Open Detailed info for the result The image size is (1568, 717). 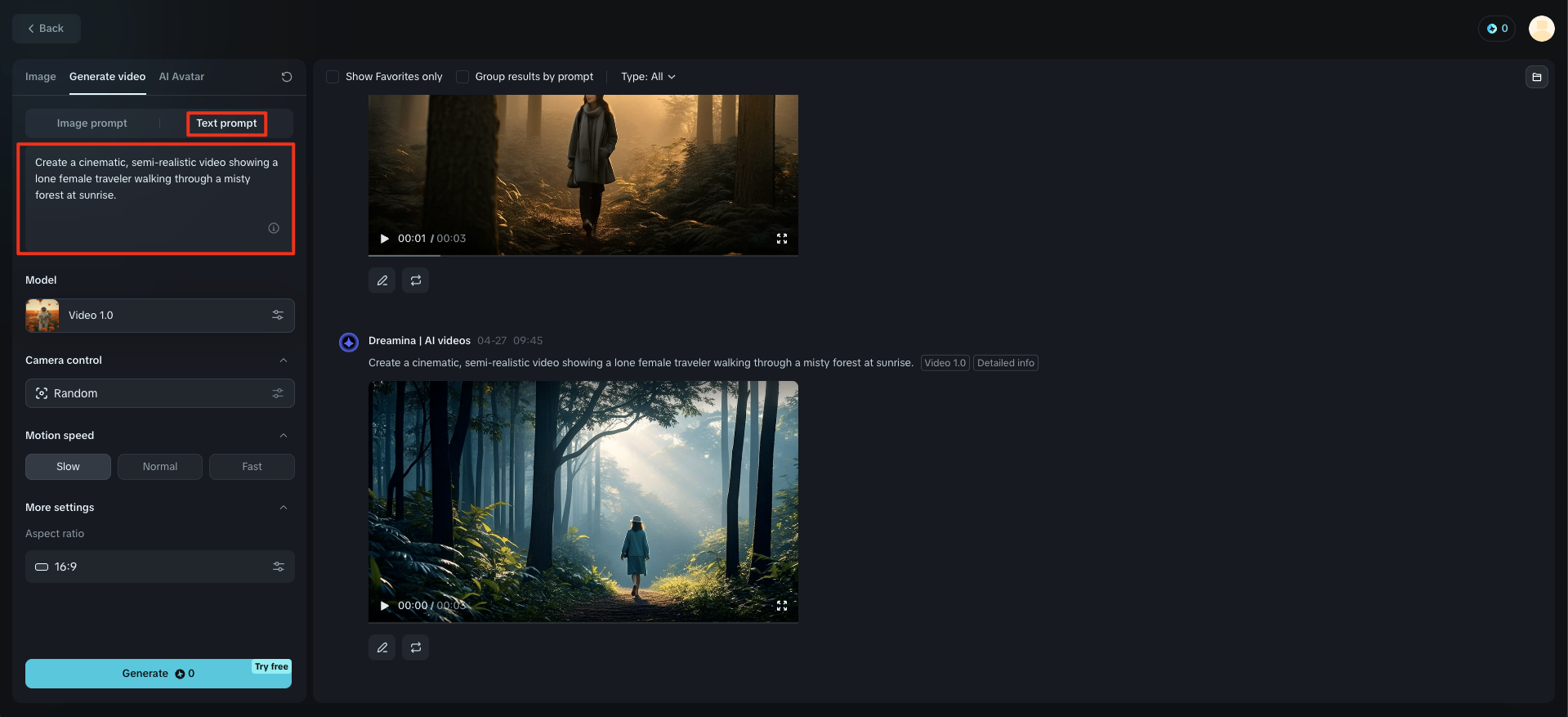(x=1006, y=363)
